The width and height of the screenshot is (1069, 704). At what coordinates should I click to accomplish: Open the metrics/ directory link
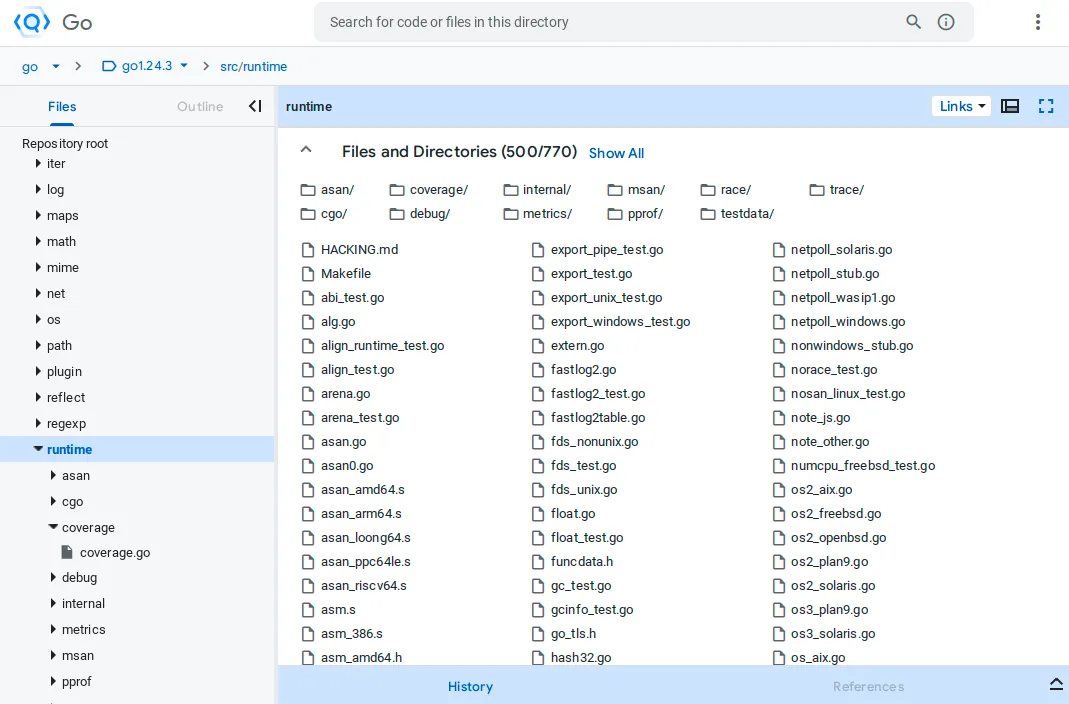(x=547, y=214)
